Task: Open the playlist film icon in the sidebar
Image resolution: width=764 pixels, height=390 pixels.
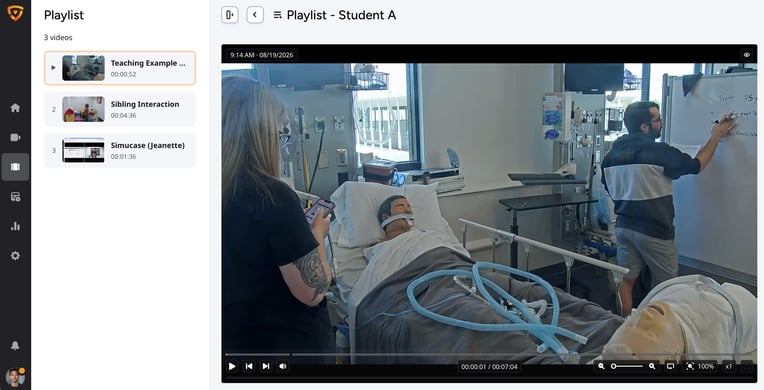Action: (x=15, y=167)
